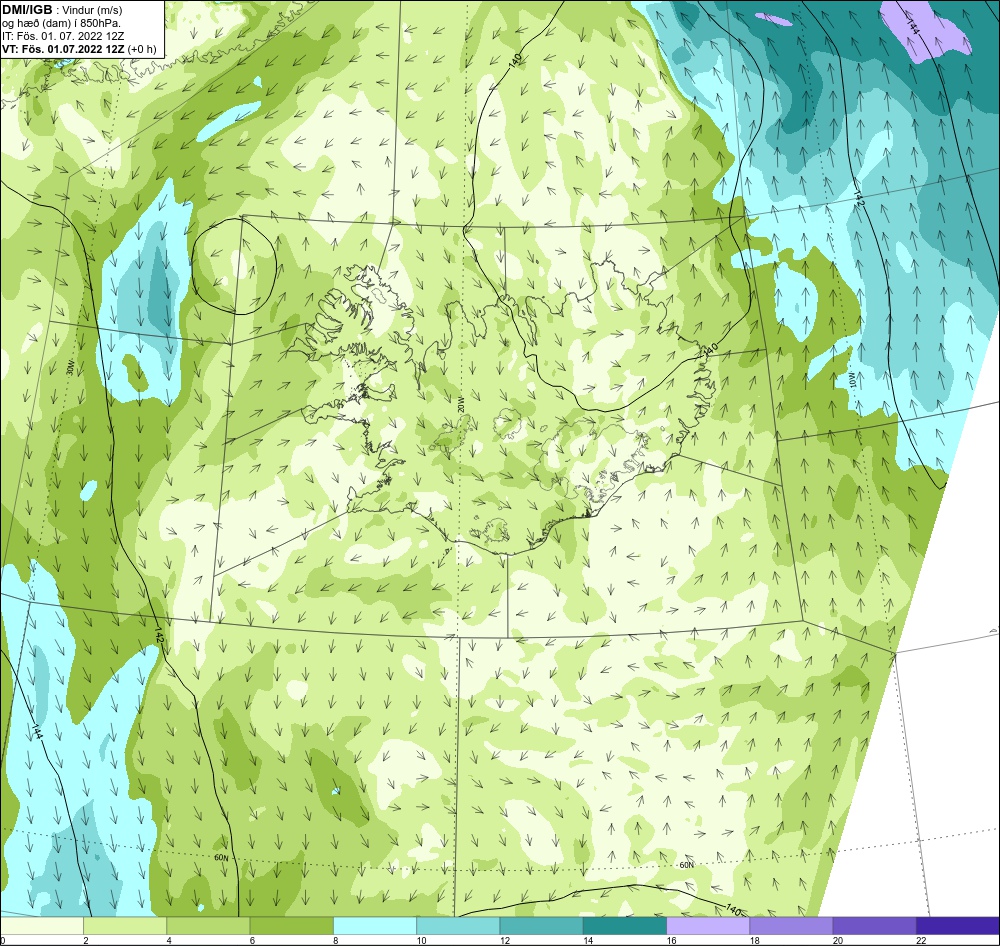Click the dark indigo legend swatch above 22
The width and height of the screenshot is (1000, 946).
[958, 925]
